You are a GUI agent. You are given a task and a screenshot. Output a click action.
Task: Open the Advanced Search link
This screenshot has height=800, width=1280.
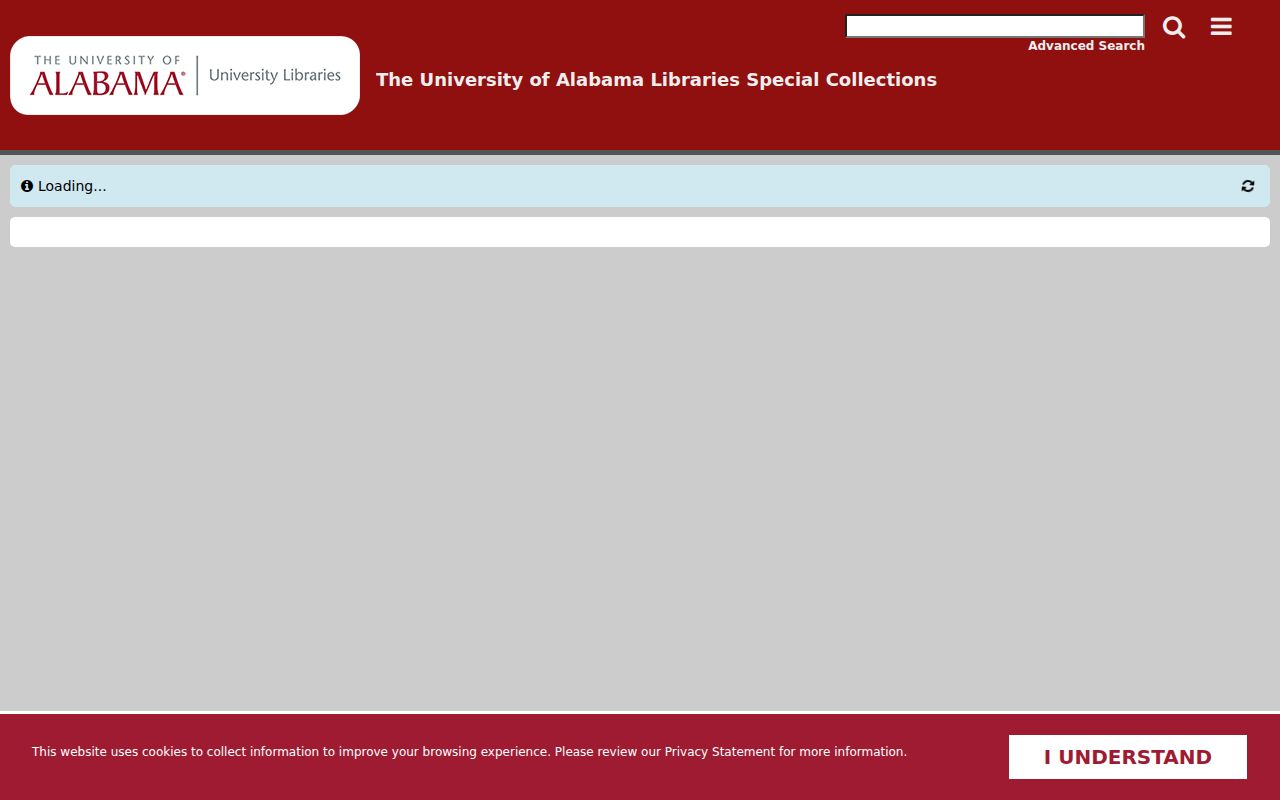[1086, 46]
